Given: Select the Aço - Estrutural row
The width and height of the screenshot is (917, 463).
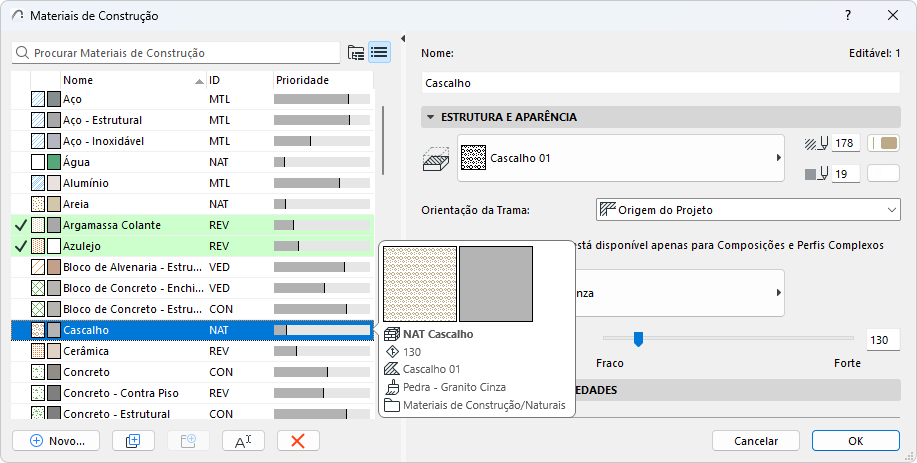Looking at the screenshot, I should 192,120.
